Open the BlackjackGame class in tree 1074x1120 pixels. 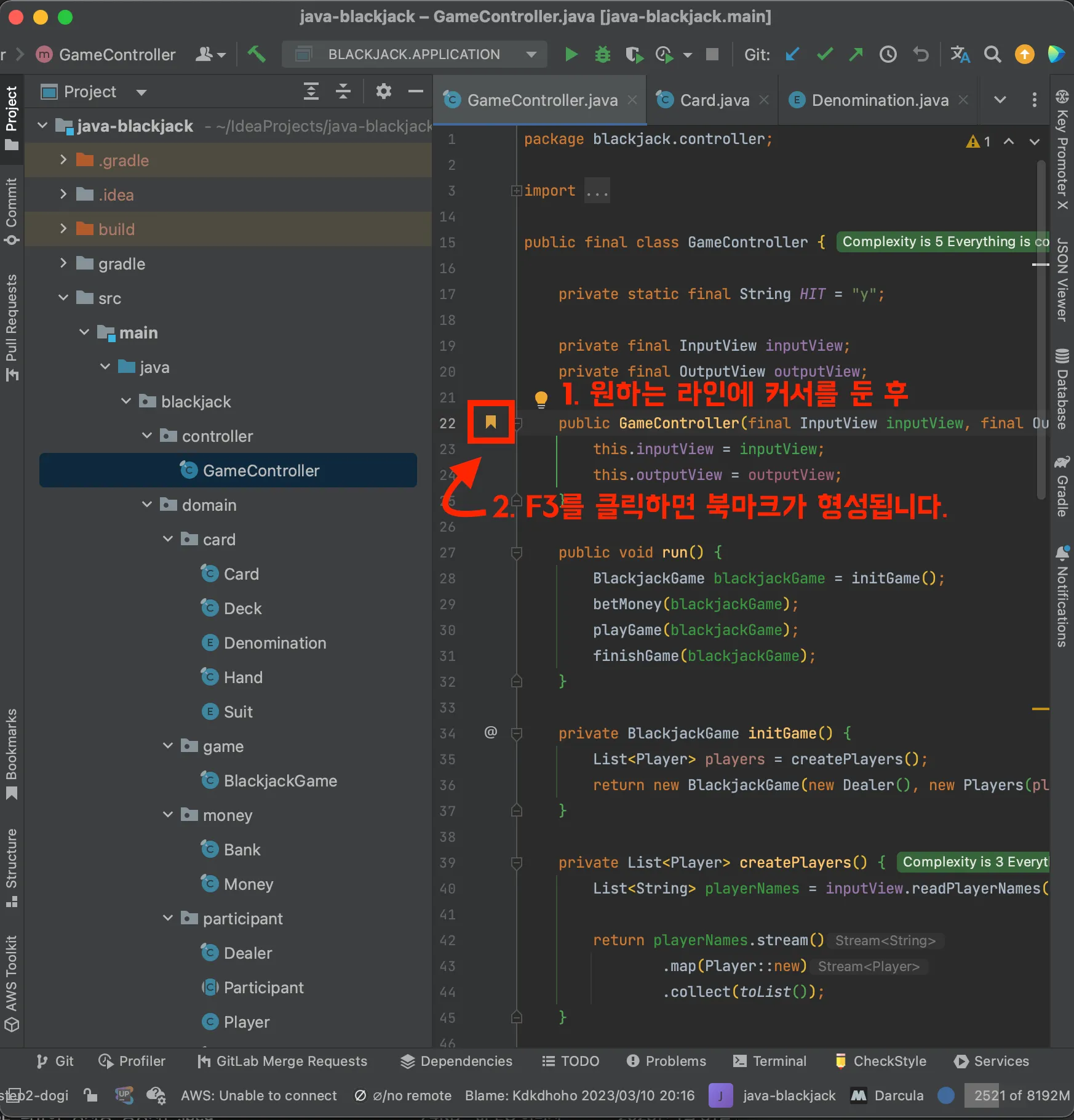[x=280, y=781]
